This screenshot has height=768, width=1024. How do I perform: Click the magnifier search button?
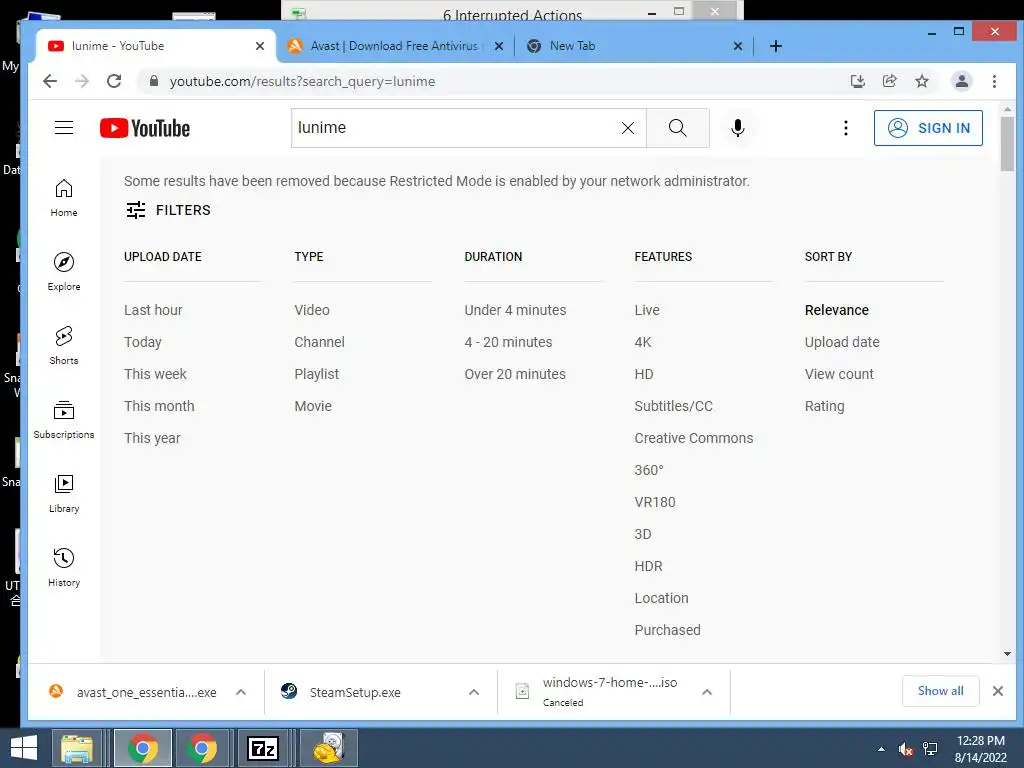coord(677,128)
